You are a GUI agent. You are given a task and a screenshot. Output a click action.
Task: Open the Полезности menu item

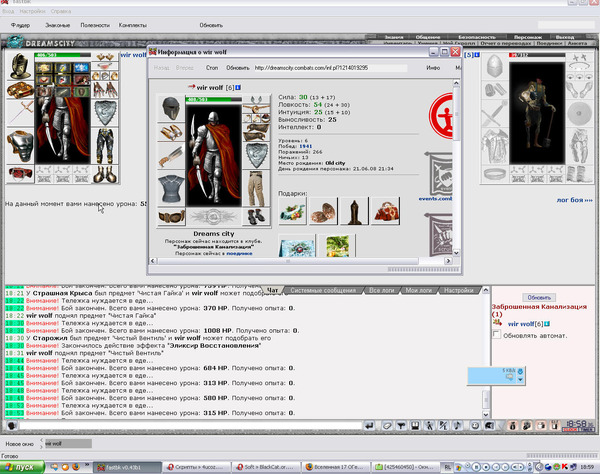tap(95, 25)
